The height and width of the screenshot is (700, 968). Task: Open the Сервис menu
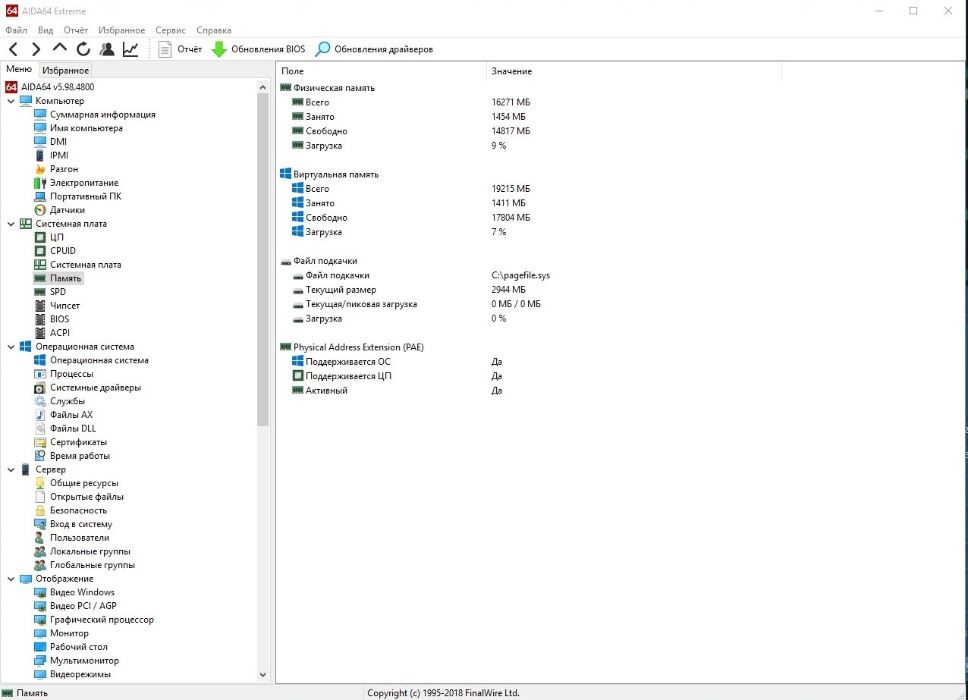click(170, 30)
